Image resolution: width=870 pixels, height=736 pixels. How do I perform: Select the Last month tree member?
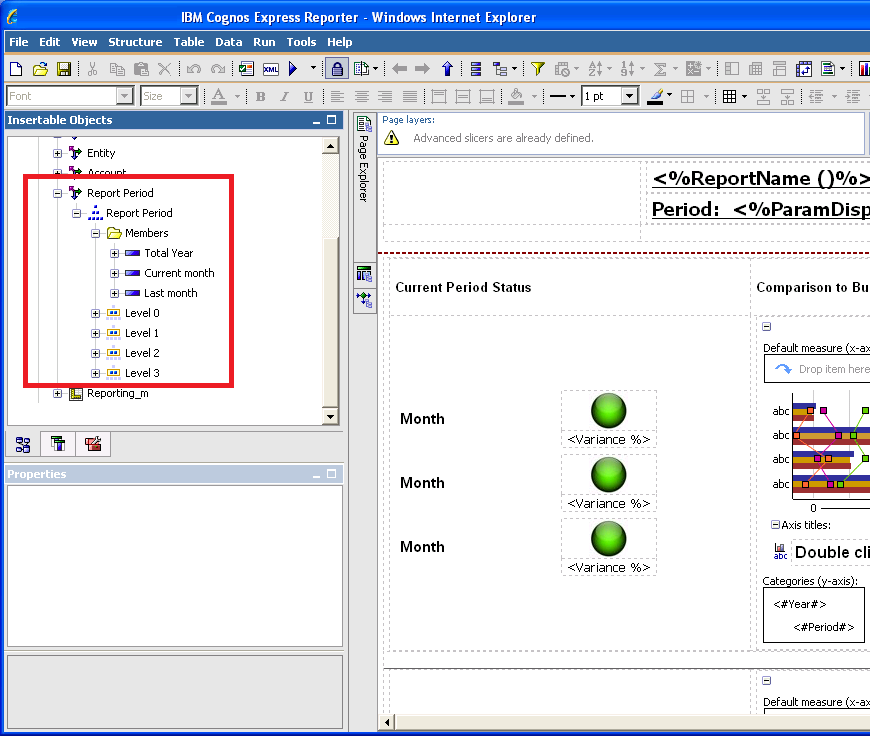(170, 293)
